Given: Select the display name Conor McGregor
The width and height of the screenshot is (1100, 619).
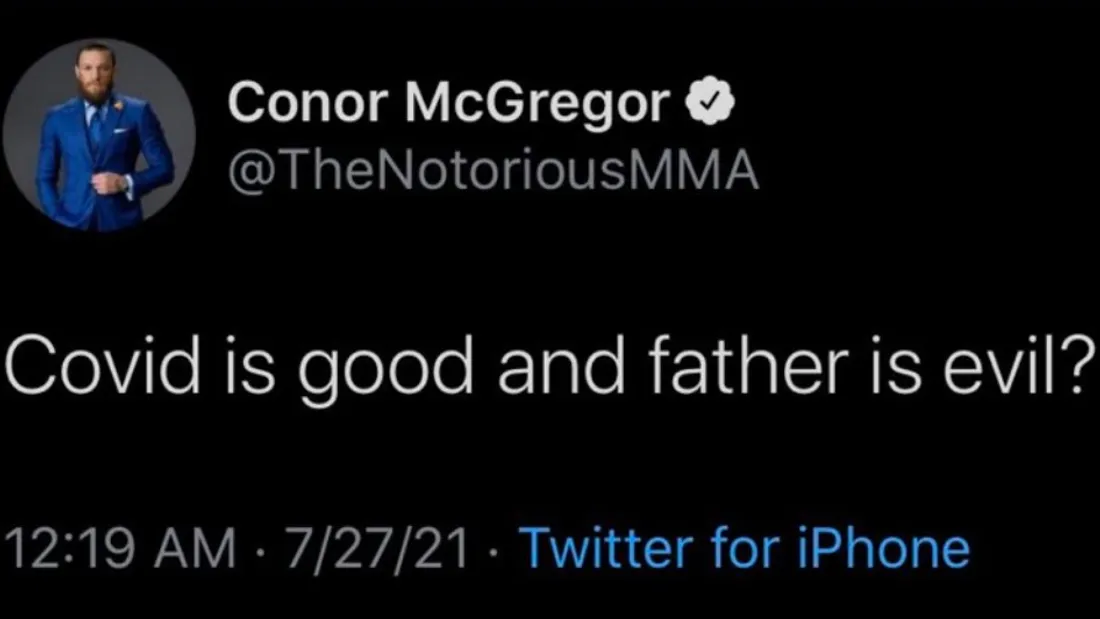Looking at the screenshot, I should click(450, 100).
